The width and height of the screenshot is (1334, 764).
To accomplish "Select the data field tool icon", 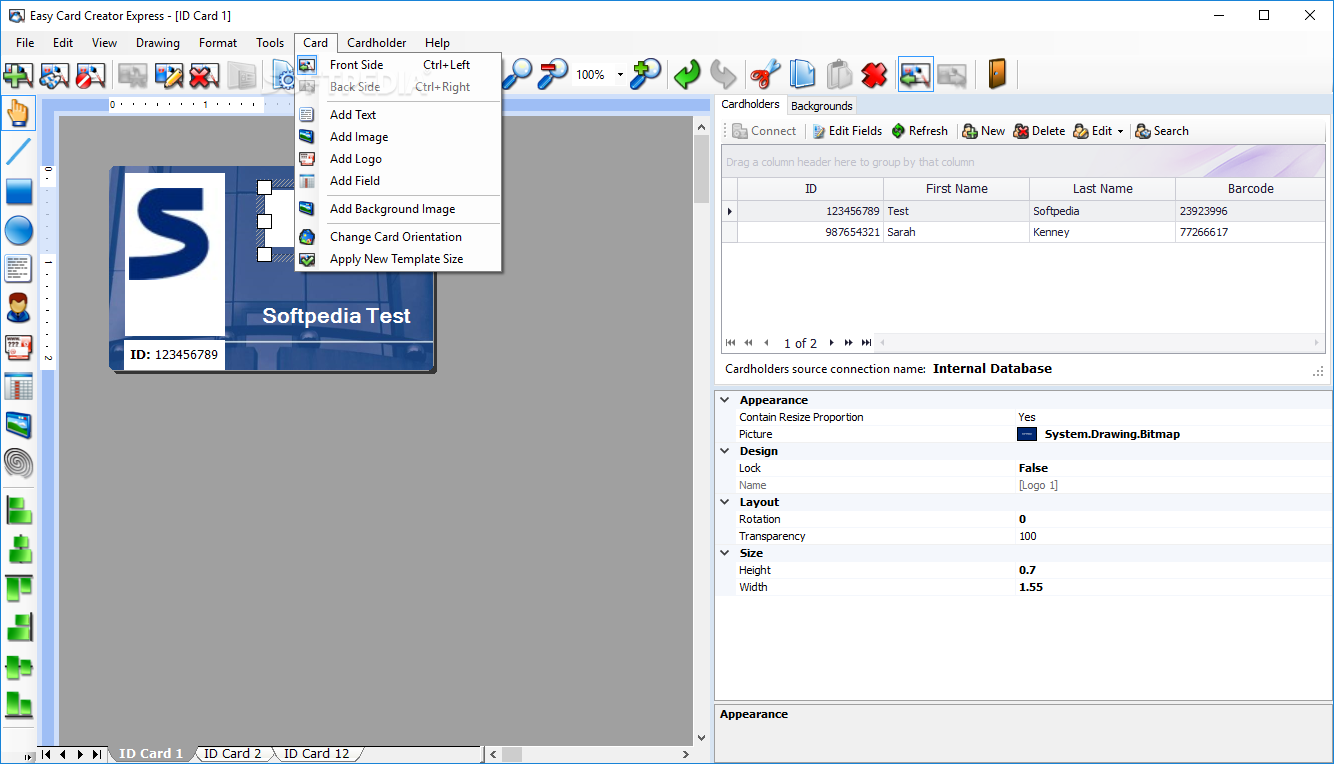I will 18,347.
